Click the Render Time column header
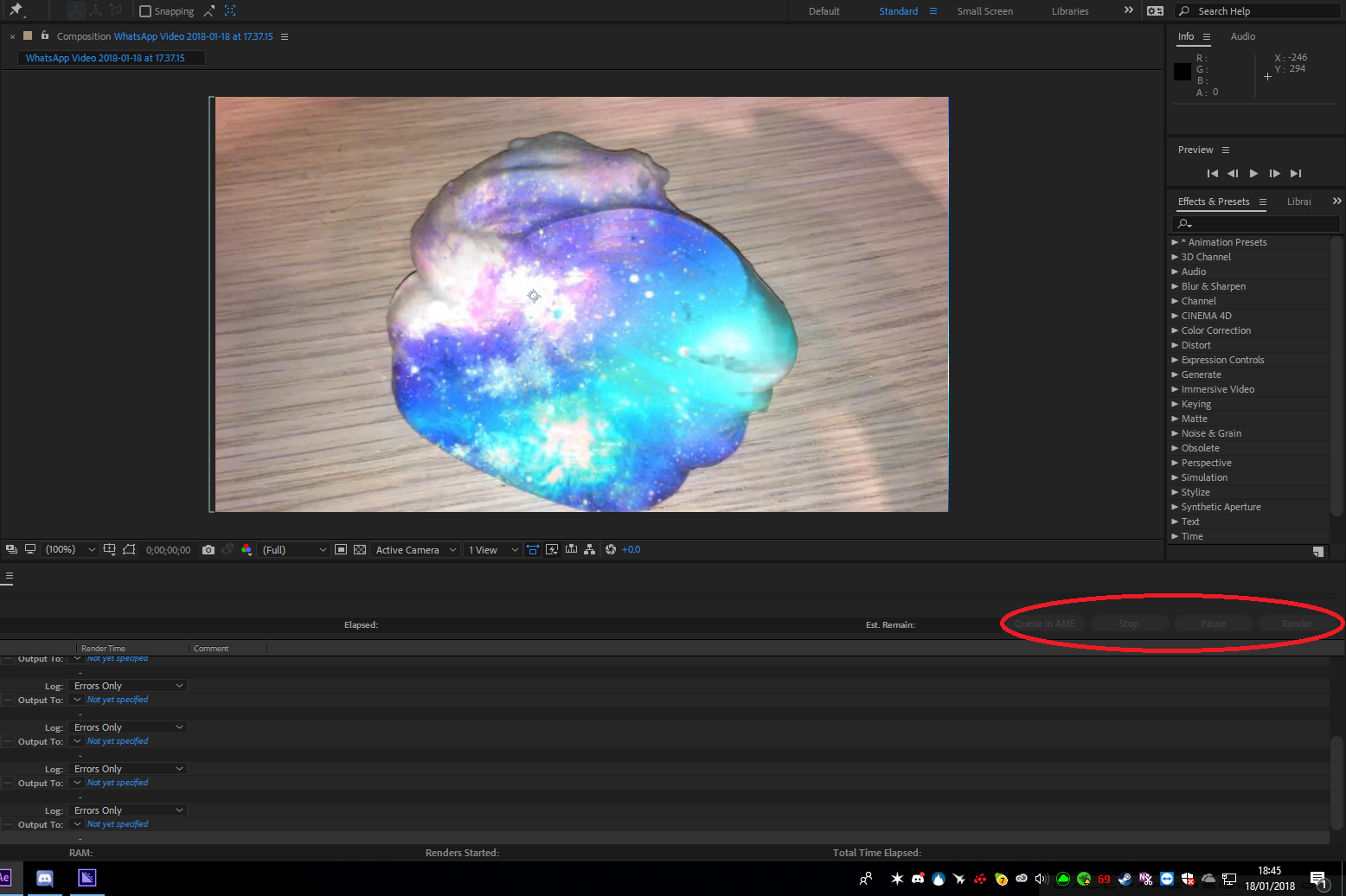1346x896 pixels. click(103, 649)
